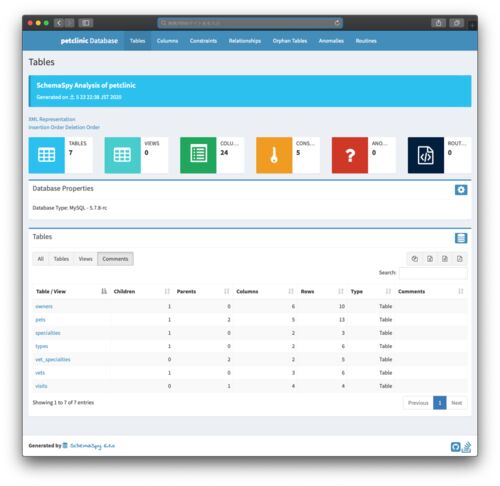Click the red Anomalies question mark tile

pyautogui.click(x=350, y=155)
